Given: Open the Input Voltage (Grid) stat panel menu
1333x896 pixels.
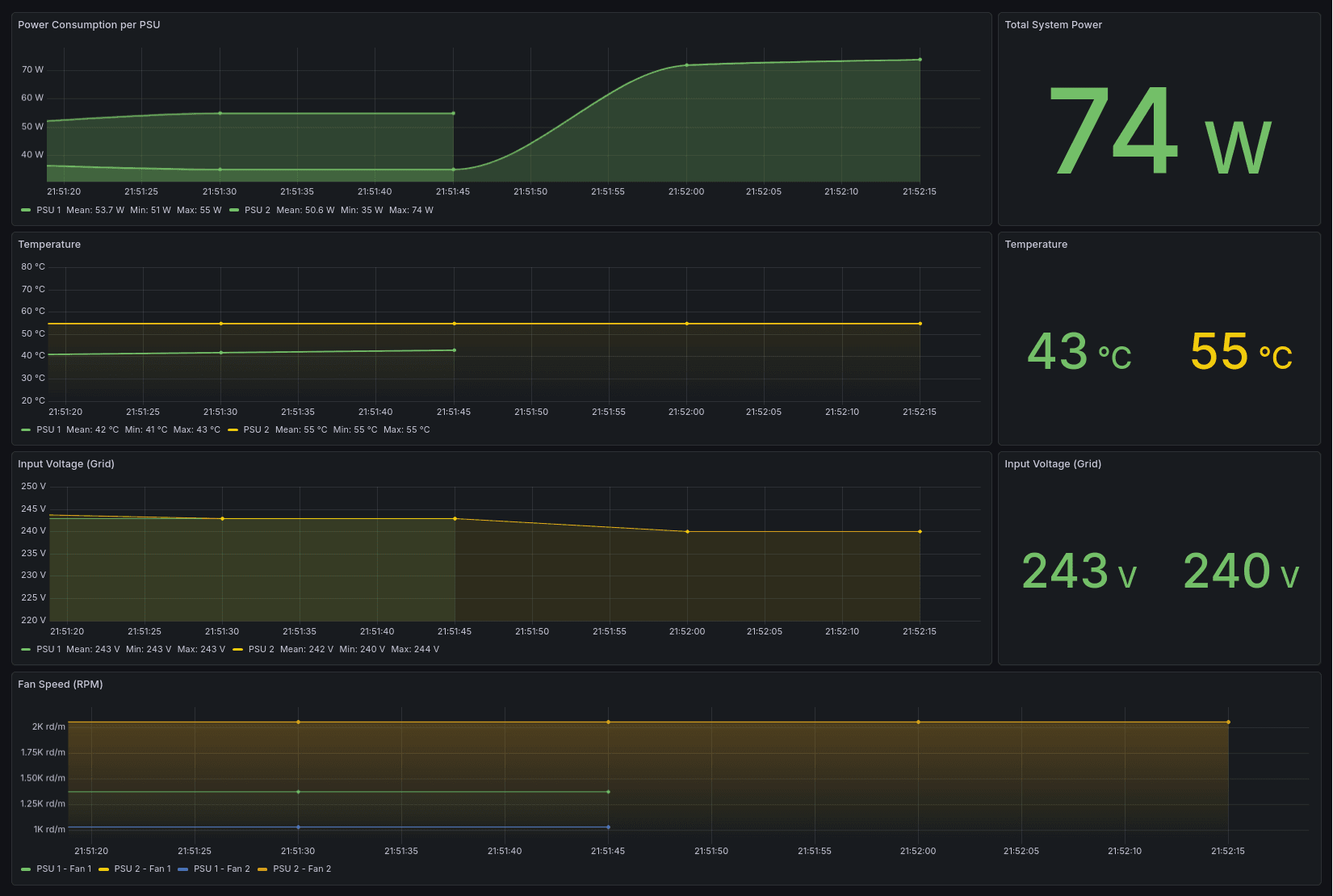Looking at the screenshot, I should 1054,464.
